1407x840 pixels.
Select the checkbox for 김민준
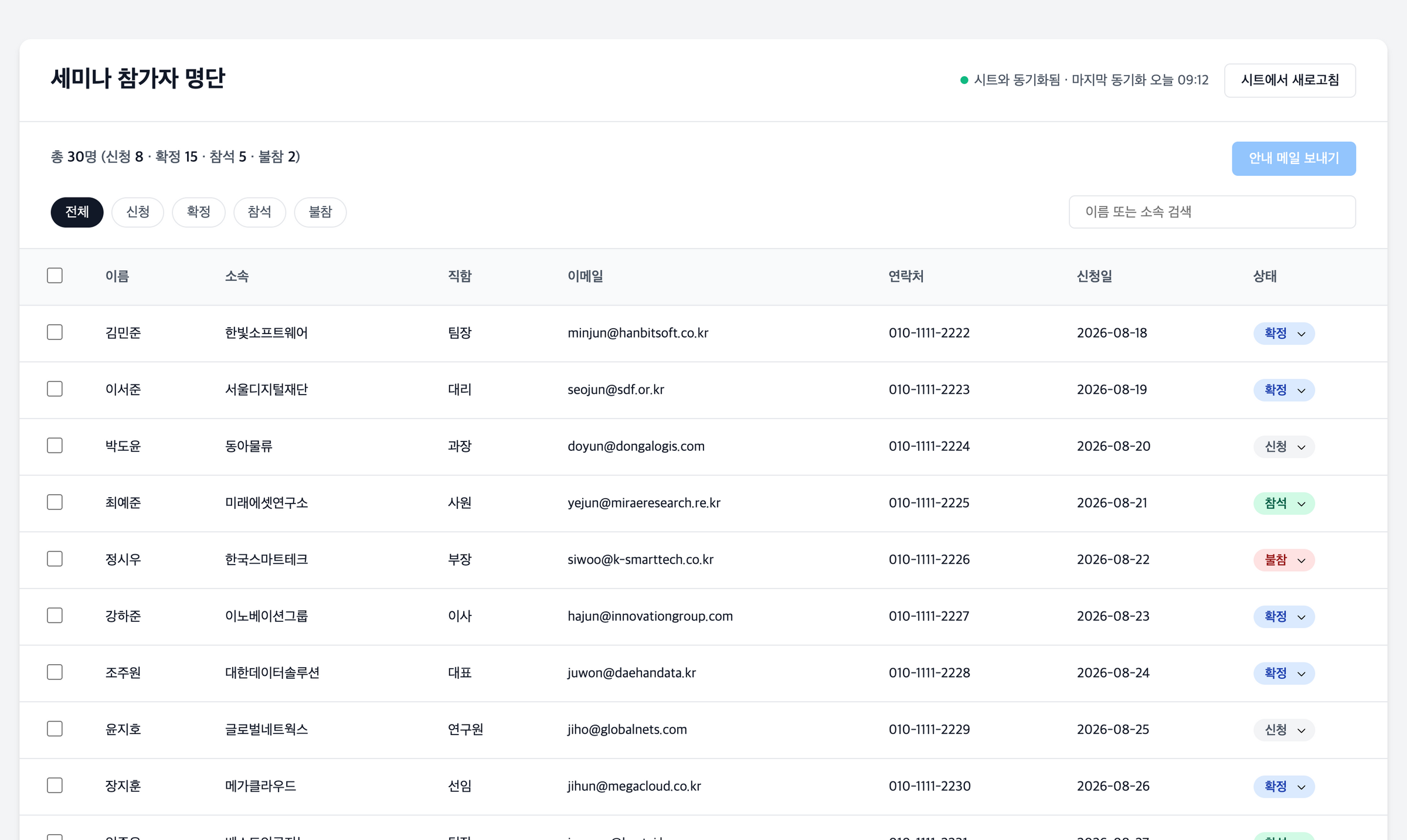click(55, 332)
